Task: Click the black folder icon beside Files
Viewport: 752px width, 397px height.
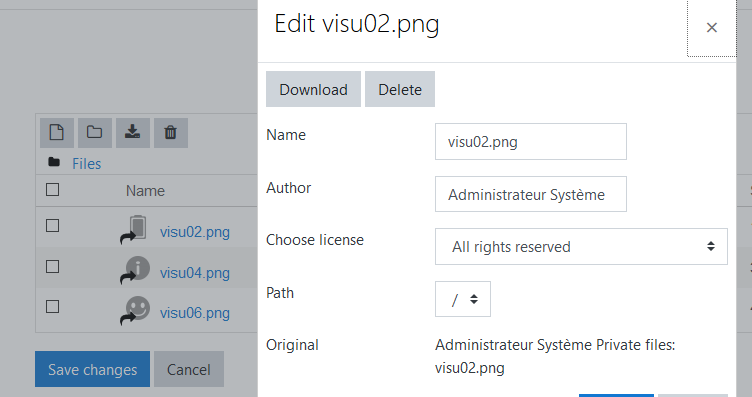Action: coord(54,163)
